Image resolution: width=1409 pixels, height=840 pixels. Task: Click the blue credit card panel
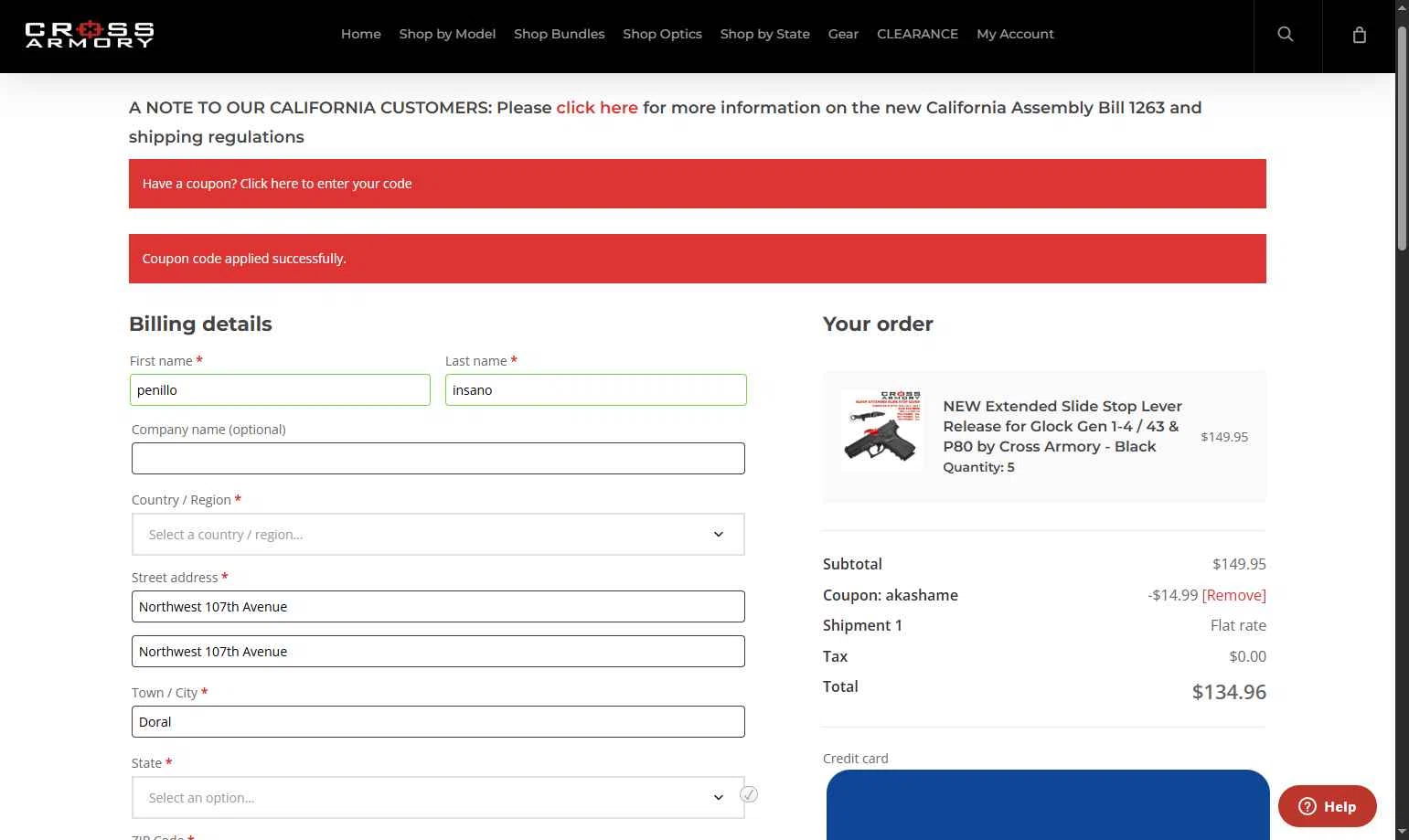click(1048, 805)
